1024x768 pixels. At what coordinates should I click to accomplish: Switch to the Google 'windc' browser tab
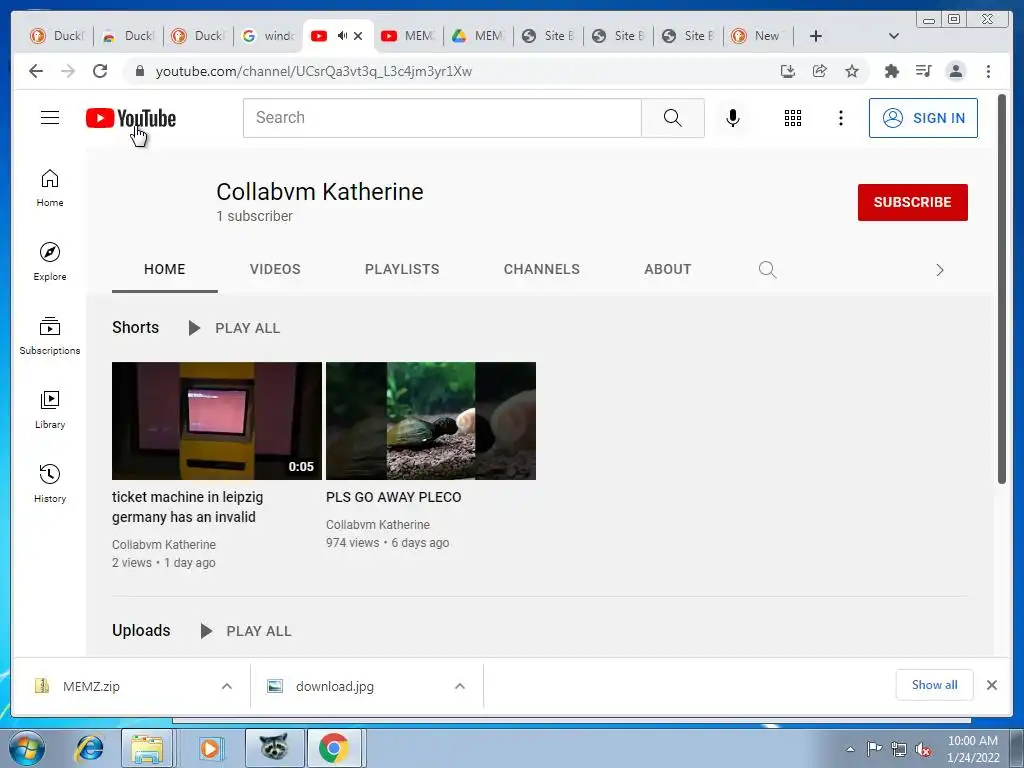[268, 36]
